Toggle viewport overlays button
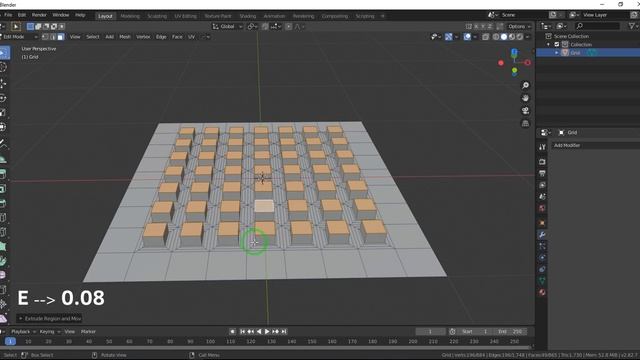Viewport: 640px width, 360px height. tap(467, 37)
